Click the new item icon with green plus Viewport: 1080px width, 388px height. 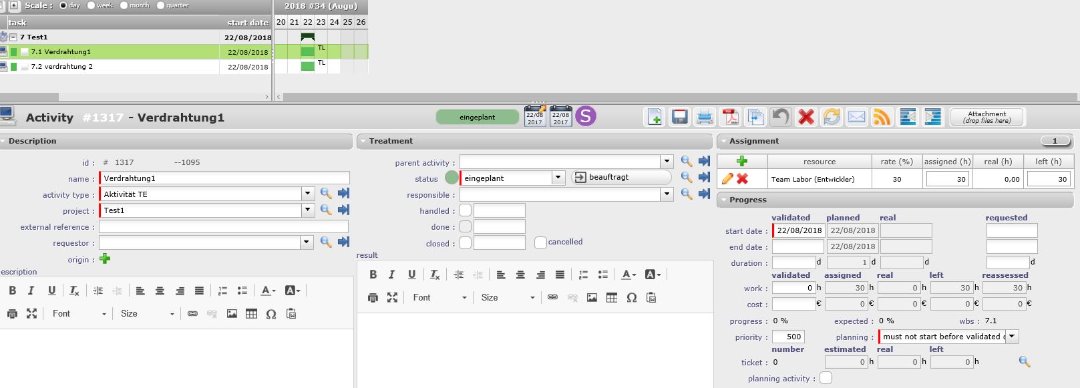pos(655,117)
